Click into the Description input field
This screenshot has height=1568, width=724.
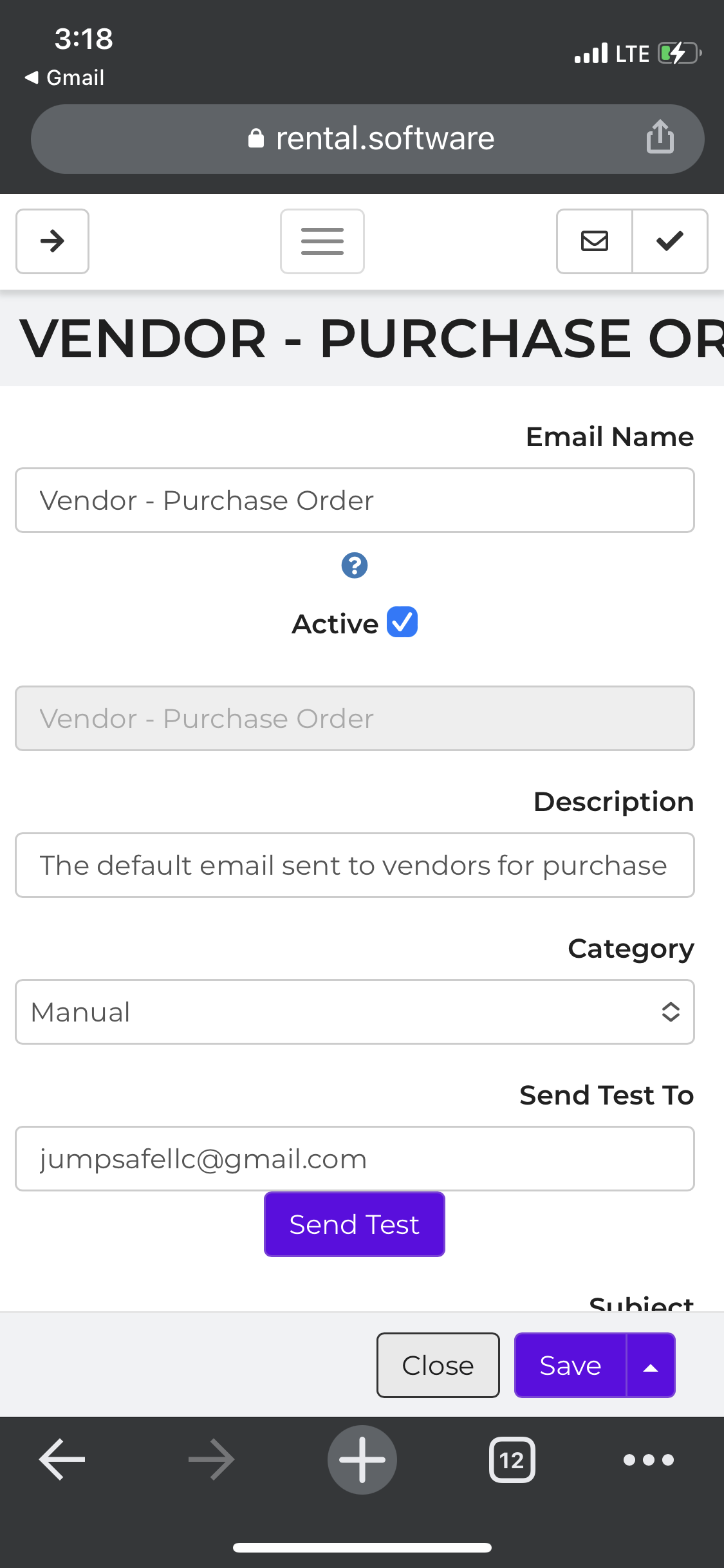click(x=354, y=865)
